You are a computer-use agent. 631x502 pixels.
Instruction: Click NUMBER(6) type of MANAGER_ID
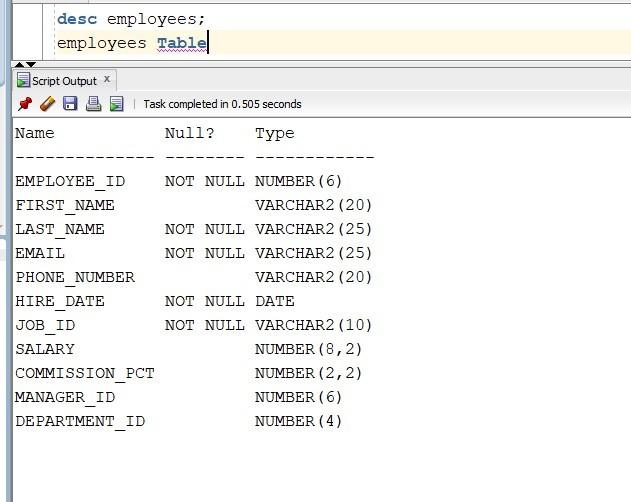[299, 397]
